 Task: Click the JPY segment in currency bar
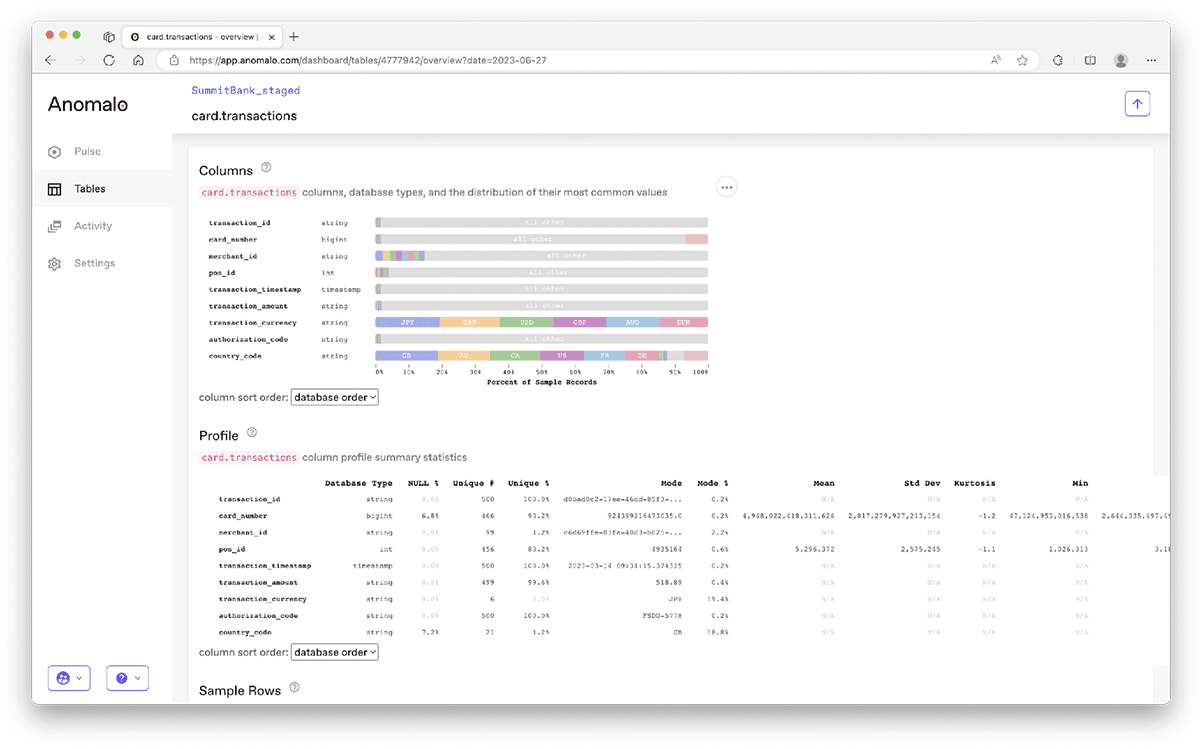click(x=407, y=323)
